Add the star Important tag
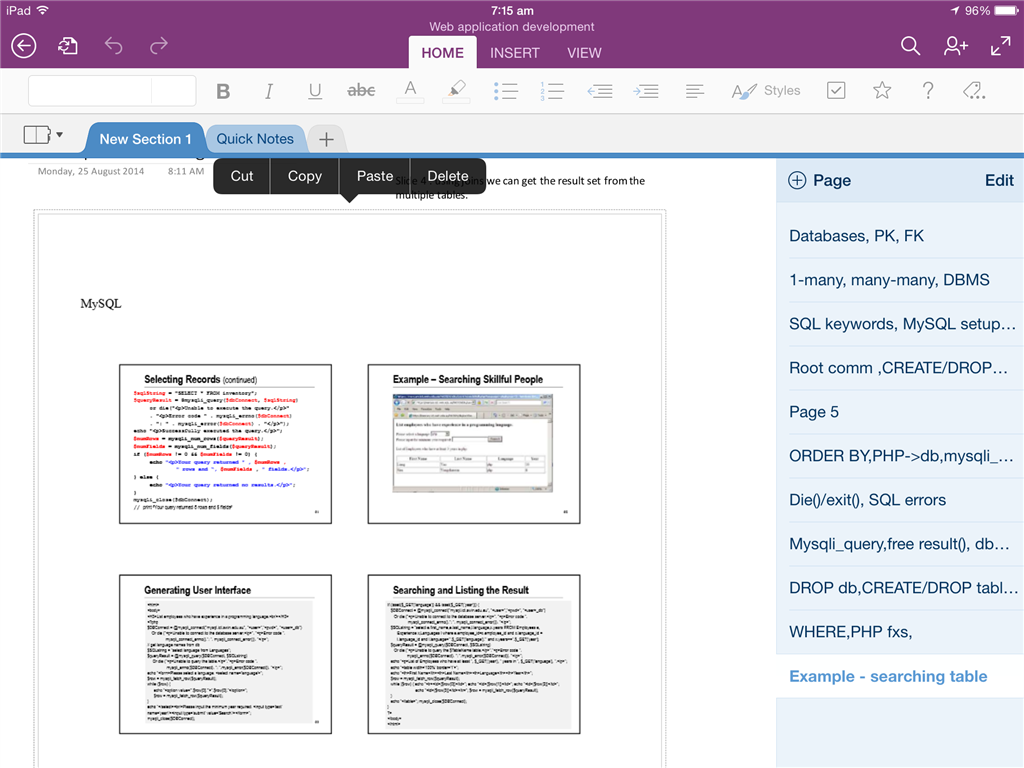Screen dimensions: 1024x768 tap(882, 90)
